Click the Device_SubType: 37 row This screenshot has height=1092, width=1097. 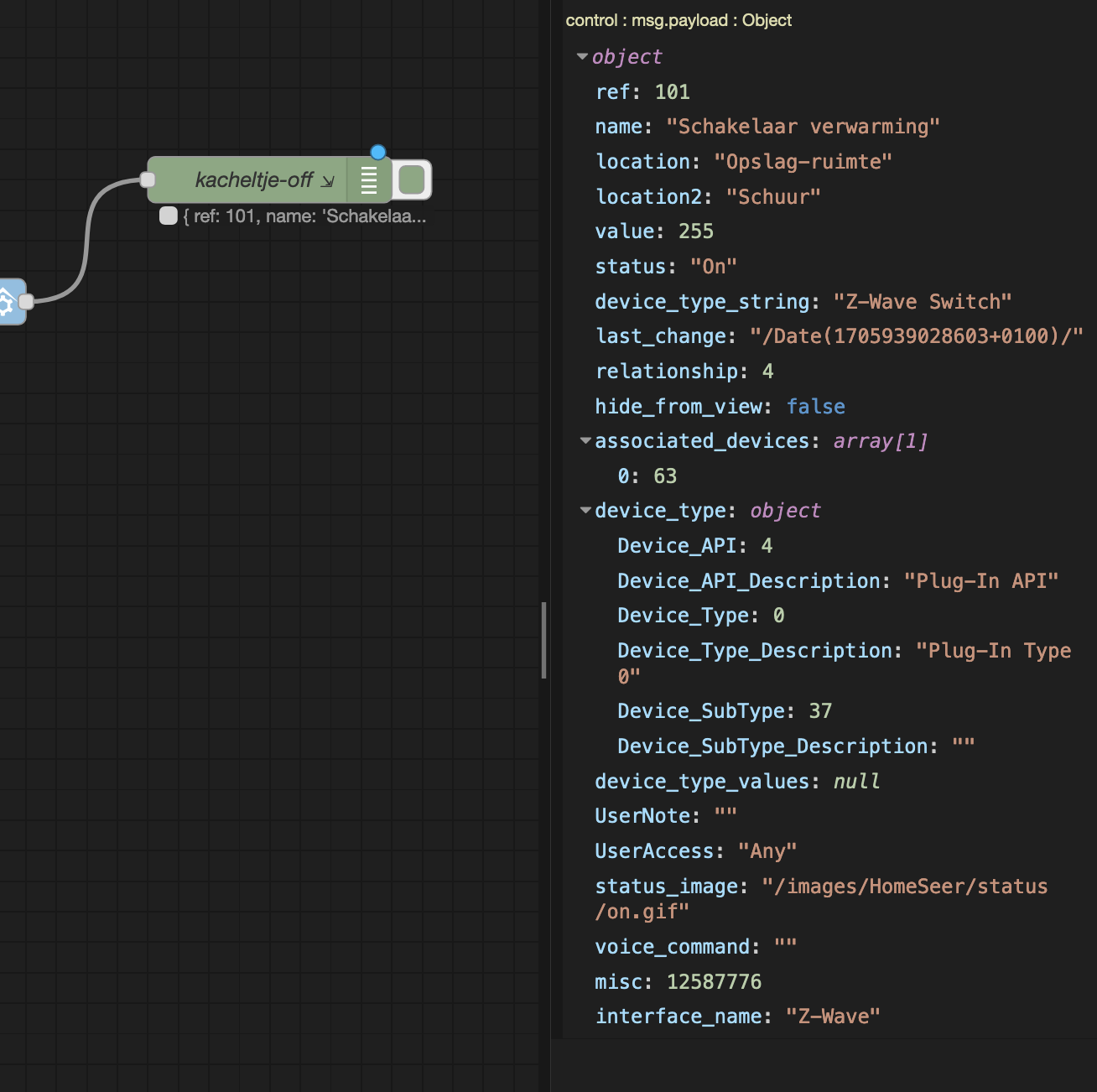coord(725,711)
